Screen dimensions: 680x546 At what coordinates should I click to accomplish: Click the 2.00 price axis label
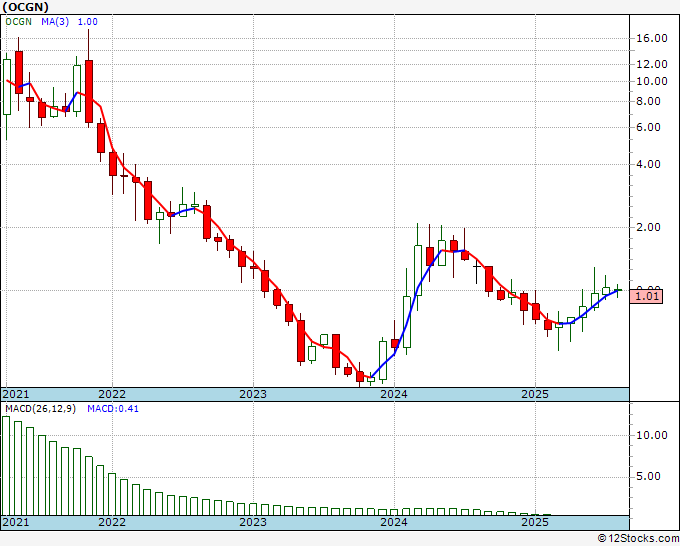click(x=648, y=227)
